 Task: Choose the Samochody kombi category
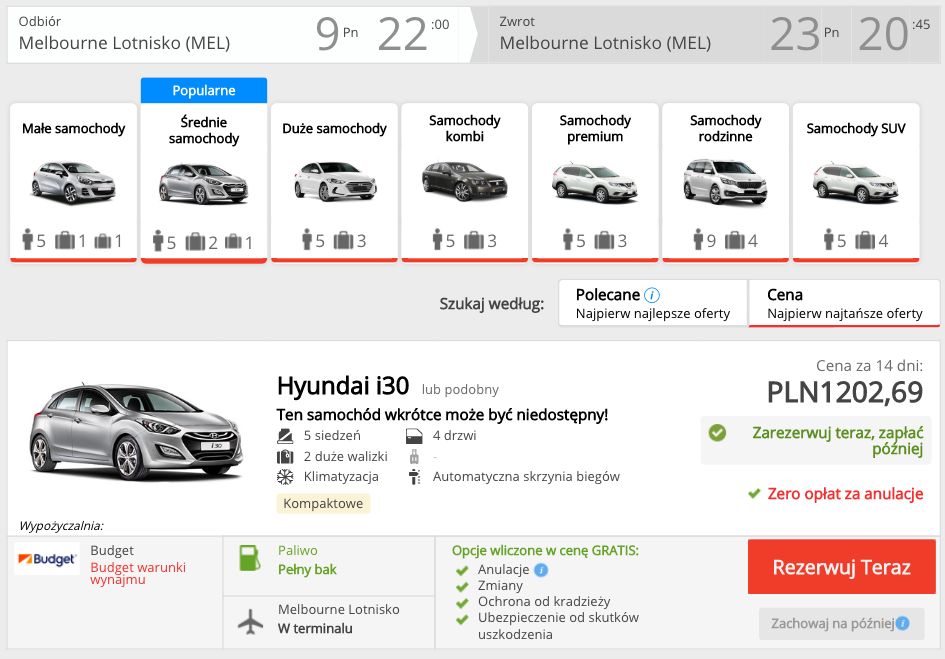point(464,181)
